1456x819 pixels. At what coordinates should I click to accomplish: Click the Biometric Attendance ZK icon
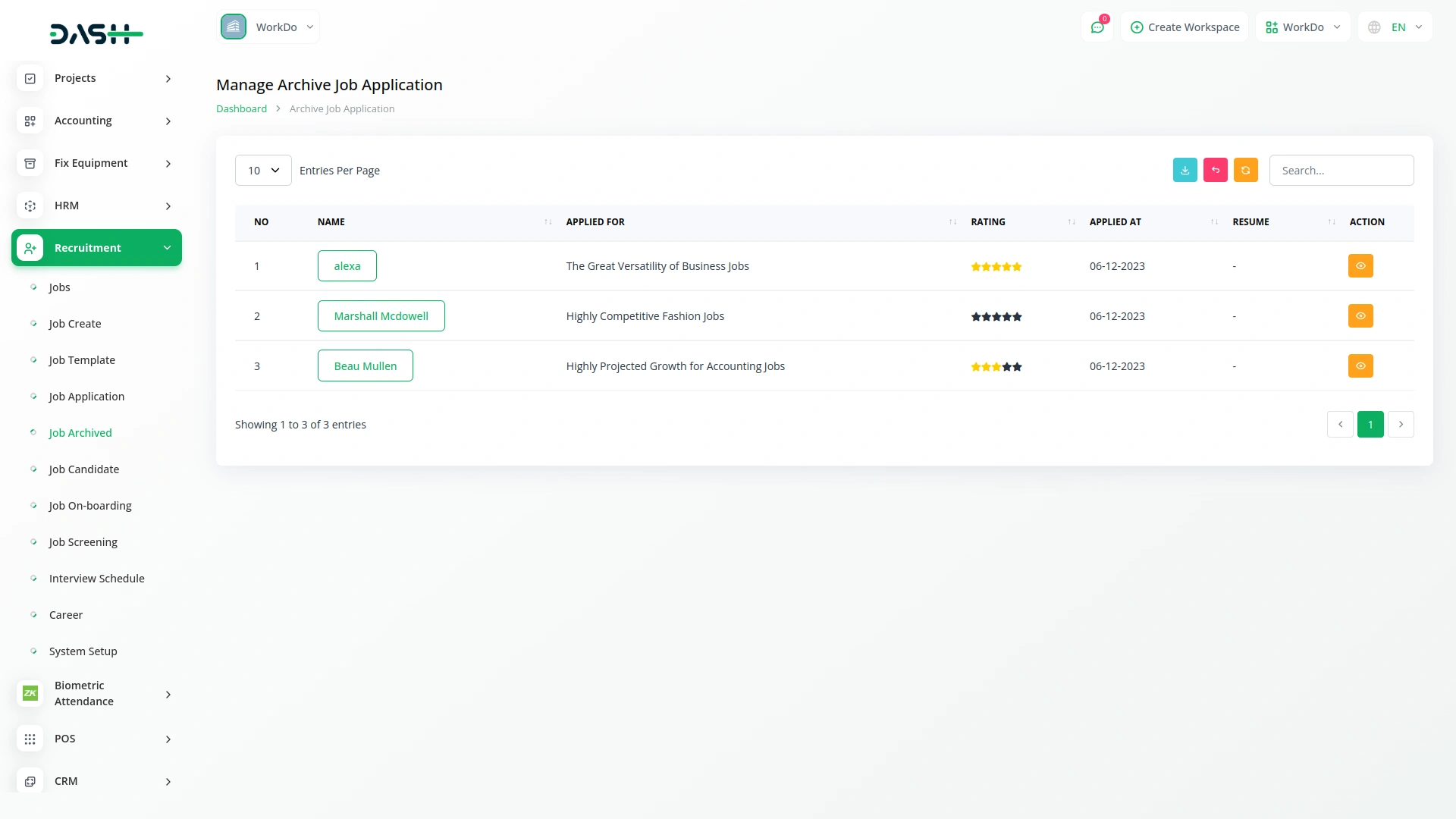(x=30, y=693)
